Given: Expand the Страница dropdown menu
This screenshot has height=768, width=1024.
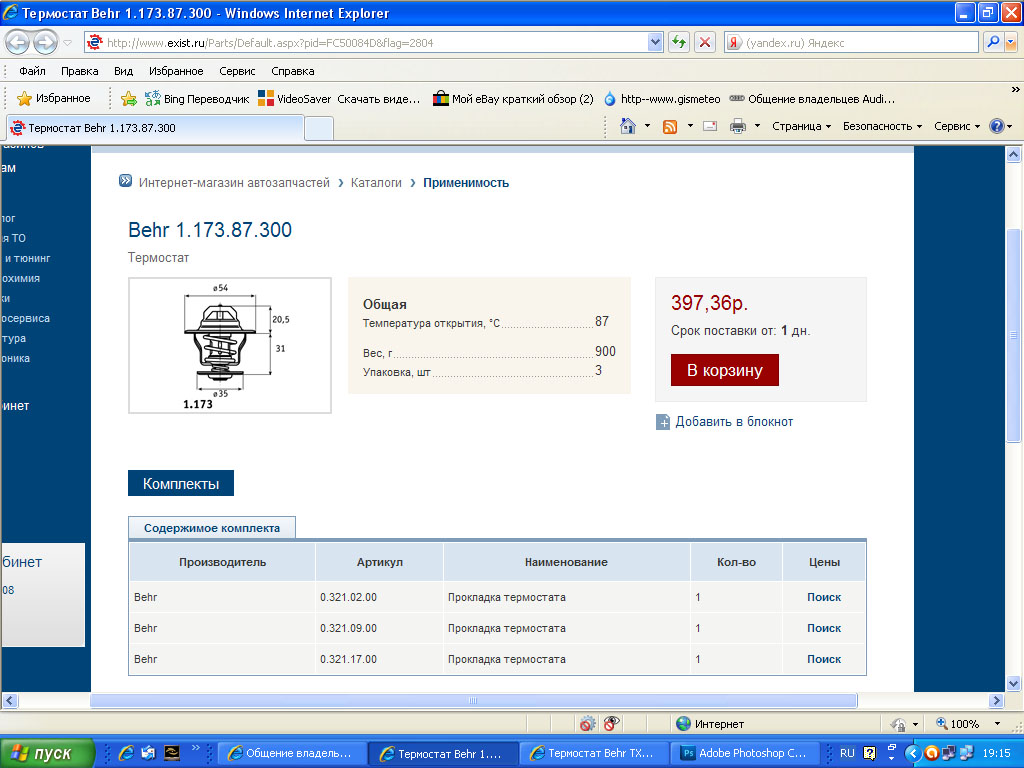Looking at the screenshot, I should tap(802, 126).
